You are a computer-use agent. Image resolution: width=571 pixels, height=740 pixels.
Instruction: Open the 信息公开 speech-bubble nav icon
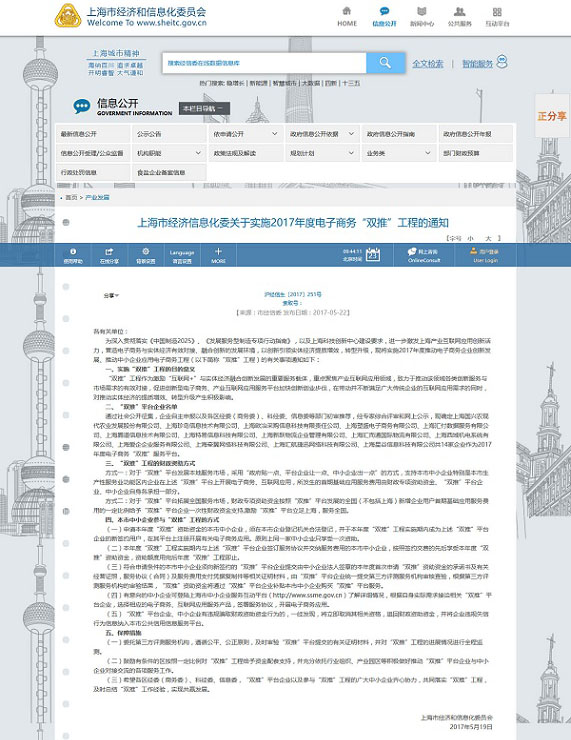384,11
